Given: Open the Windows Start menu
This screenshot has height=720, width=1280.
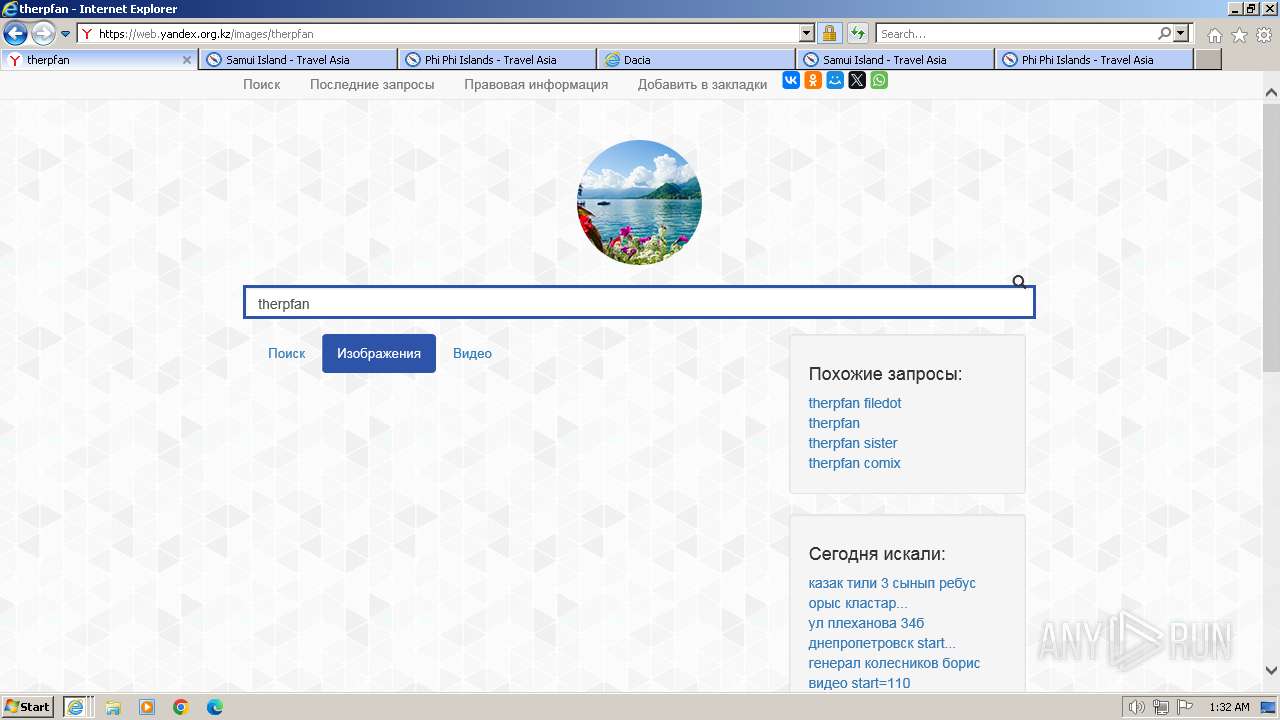Looking at the screenshot, I should click(x=28, y=707).
